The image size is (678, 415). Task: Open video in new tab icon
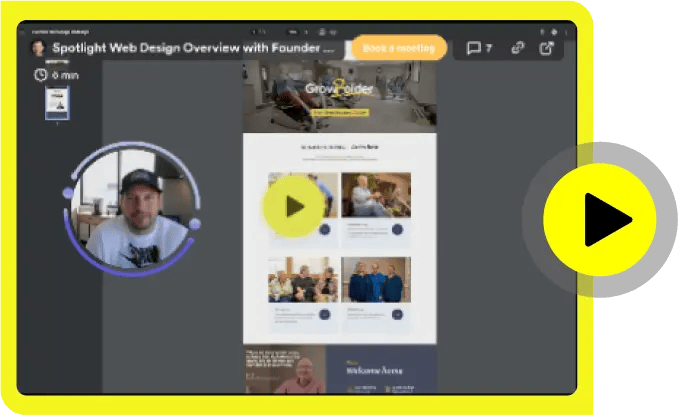[548, 48]
